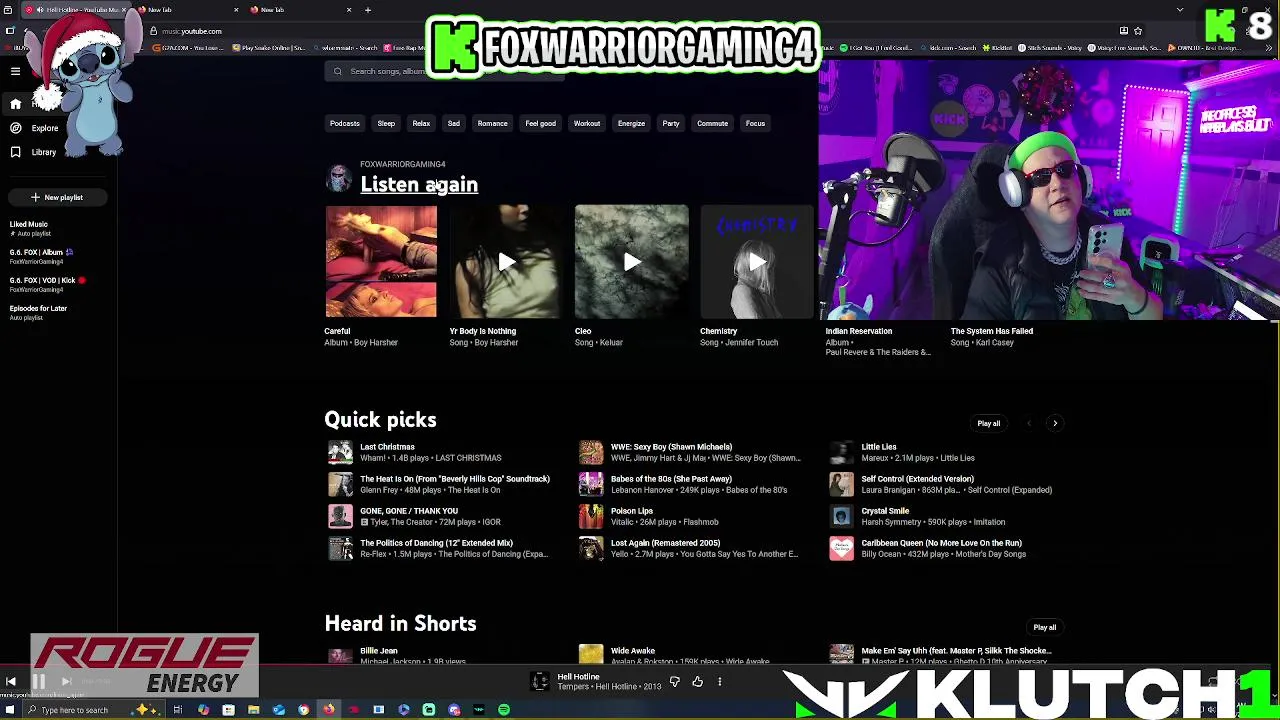Skip to next track in player bar

[66, 682]
